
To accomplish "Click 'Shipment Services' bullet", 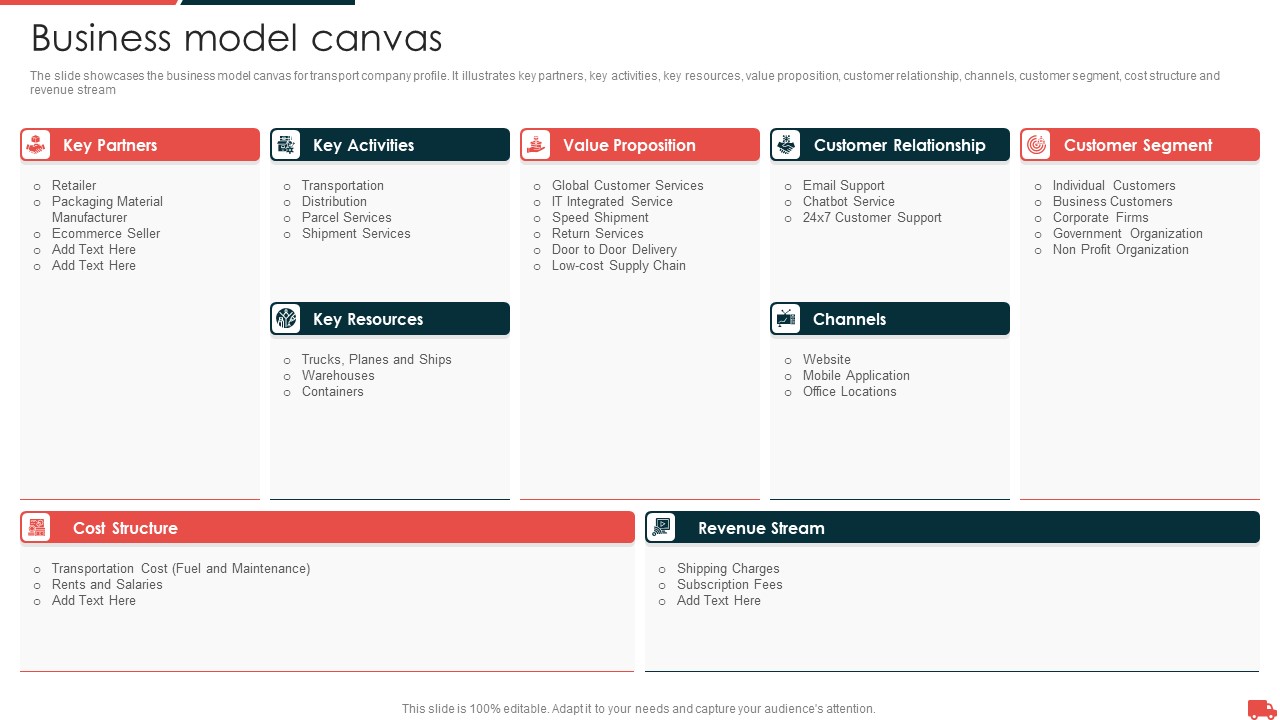I will tap(356, 234).
